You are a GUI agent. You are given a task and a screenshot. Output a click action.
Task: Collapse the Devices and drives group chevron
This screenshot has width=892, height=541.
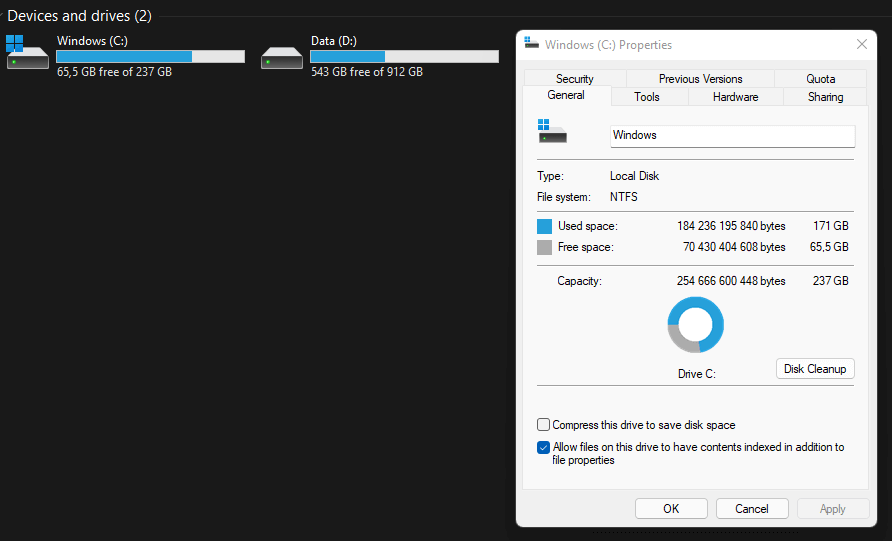click(2, 16)
